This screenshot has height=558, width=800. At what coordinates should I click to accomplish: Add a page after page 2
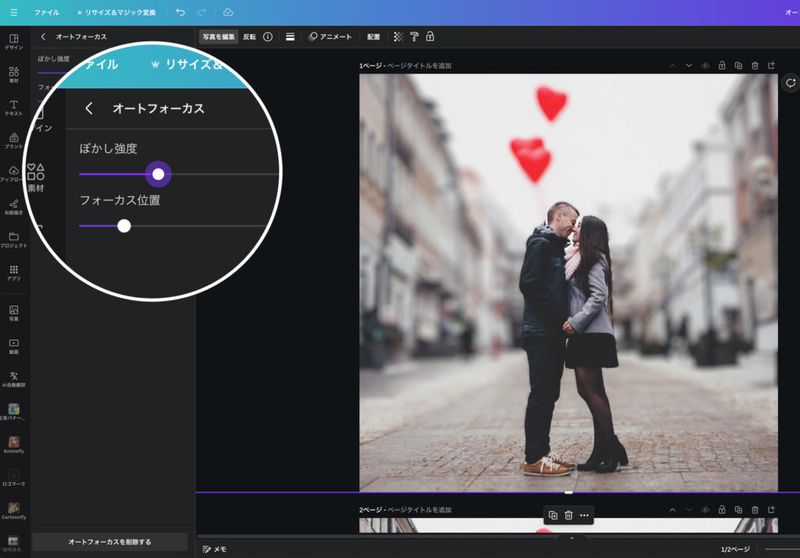click(771, 510)
